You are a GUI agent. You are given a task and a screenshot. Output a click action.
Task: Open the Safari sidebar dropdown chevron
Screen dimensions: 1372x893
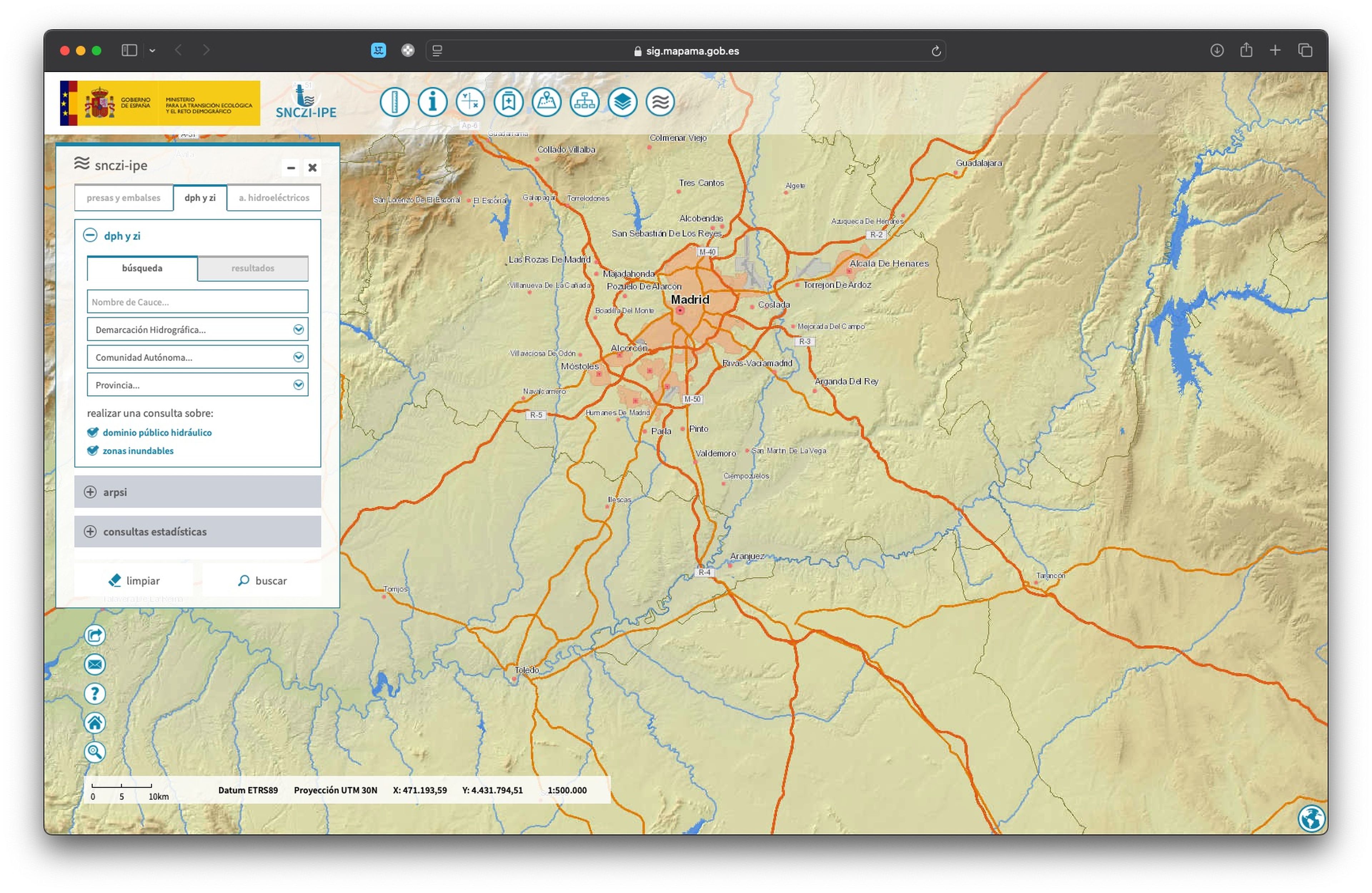tap(152, 51)
